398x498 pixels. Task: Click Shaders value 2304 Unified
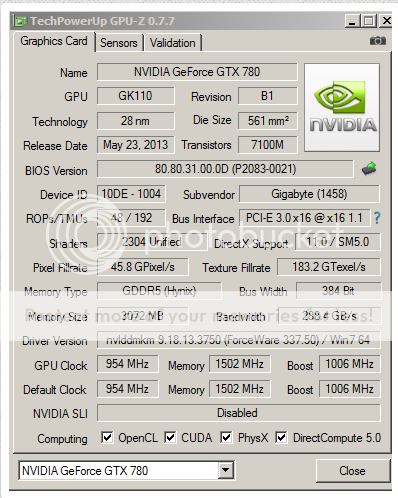pyautogui.click(x=152, y=242)
